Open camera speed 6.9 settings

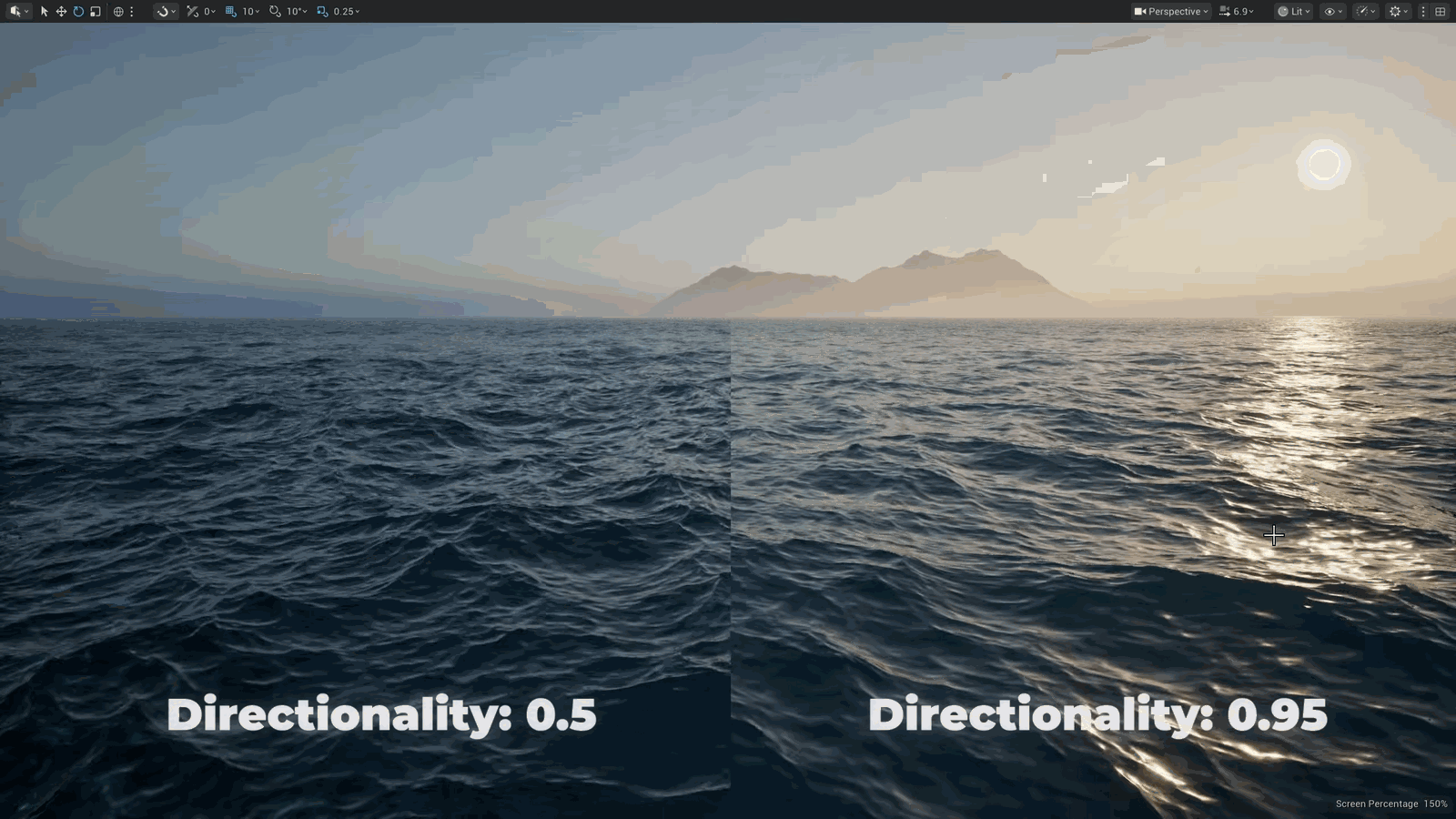pos(1237,12)
